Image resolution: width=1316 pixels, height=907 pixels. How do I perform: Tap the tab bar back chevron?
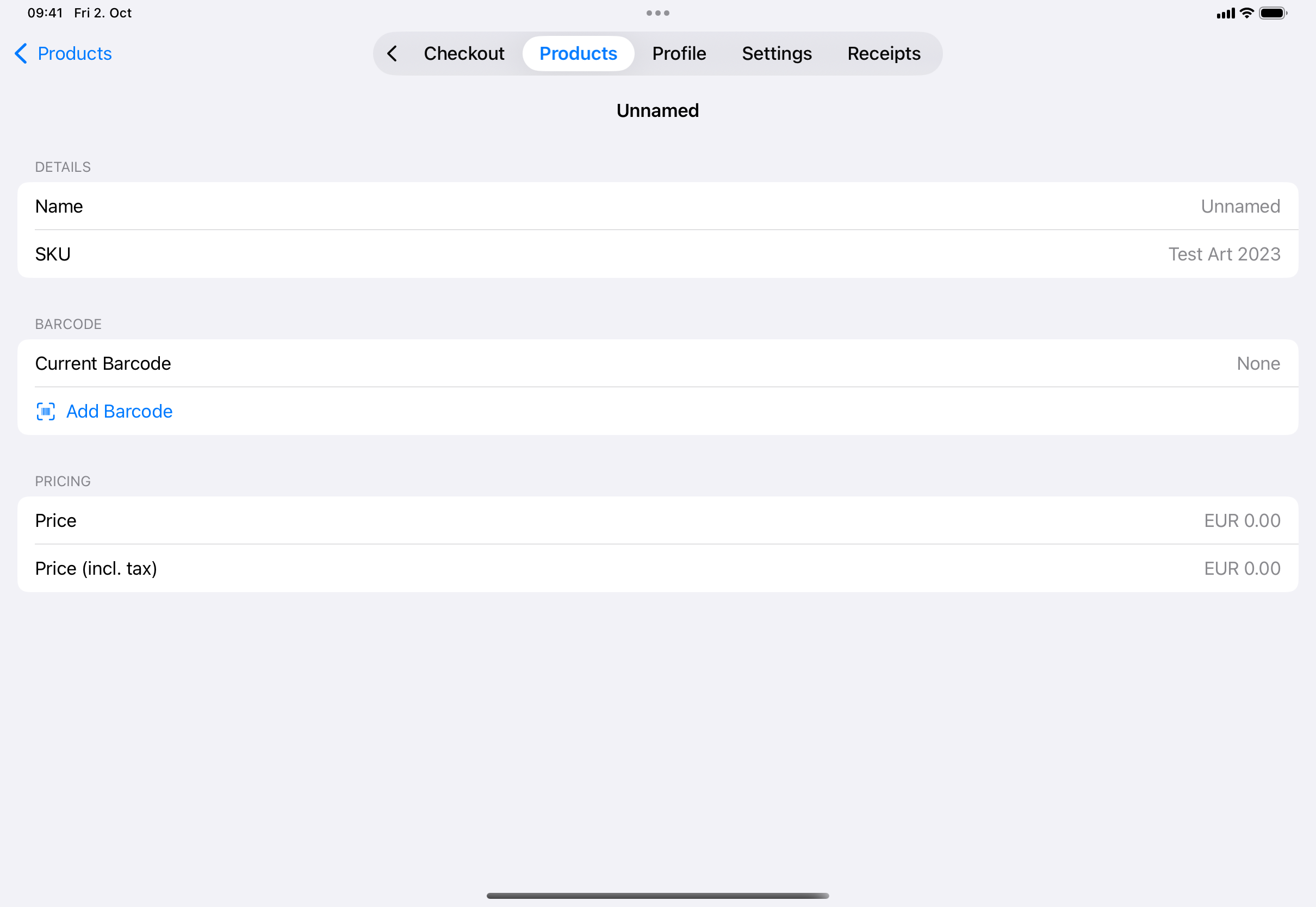point(392,53)
